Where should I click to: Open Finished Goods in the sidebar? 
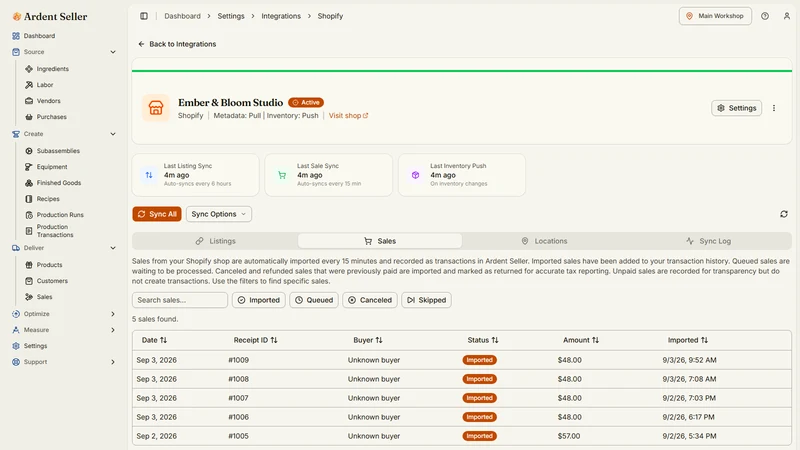[x=59, y=183]
